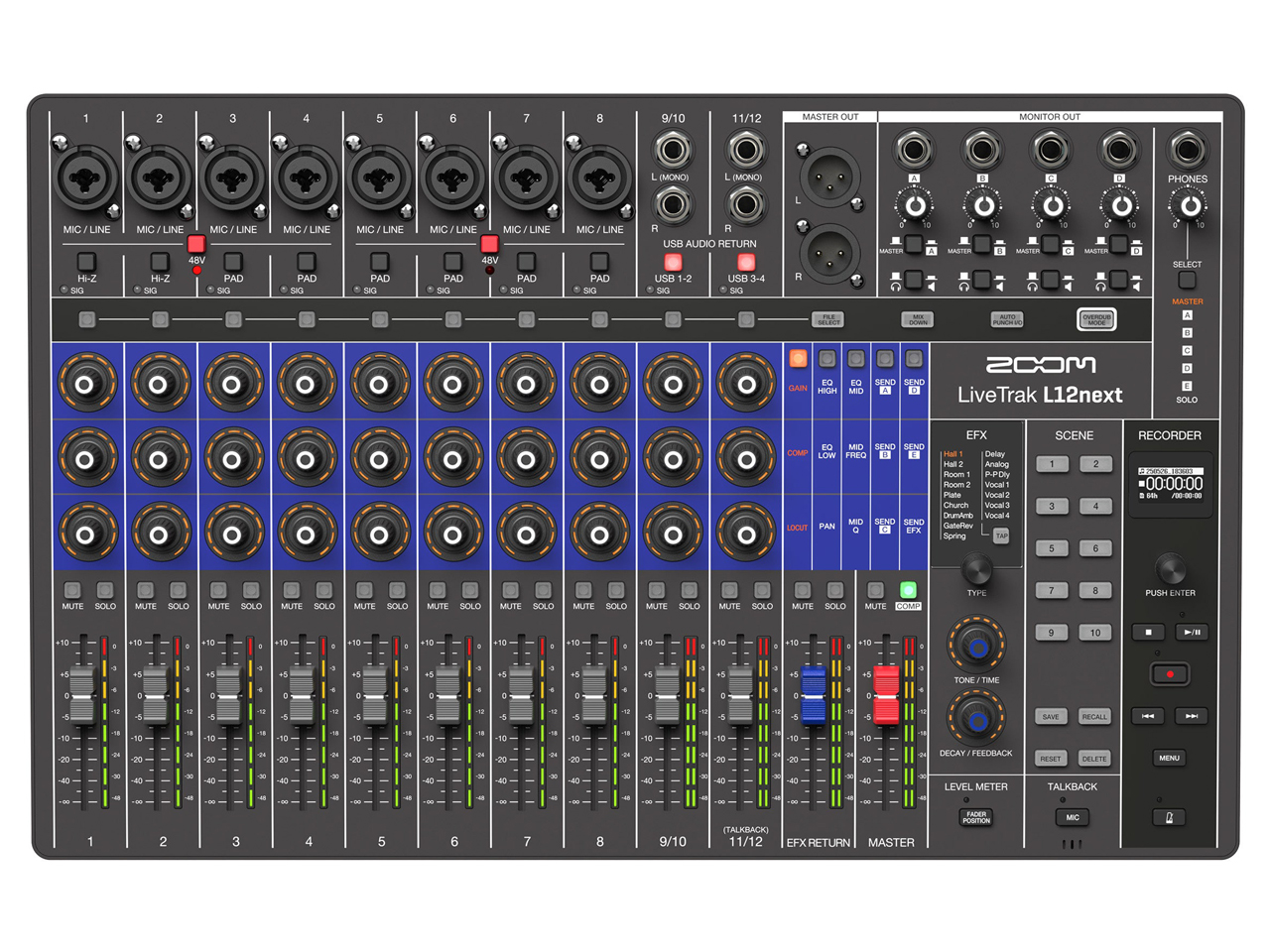Toggle the AUTO PUNCH I/O button

[x=1007, y=319]
